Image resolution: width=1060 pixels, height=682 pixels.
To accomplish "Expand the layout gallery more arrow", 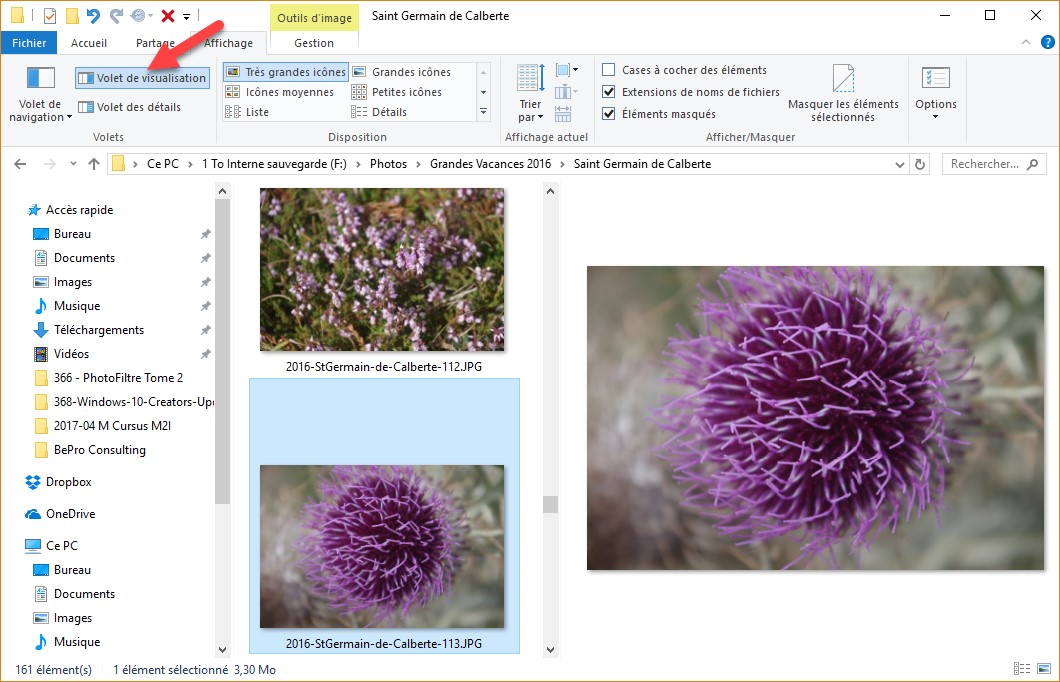I will (x=484, y=112).
